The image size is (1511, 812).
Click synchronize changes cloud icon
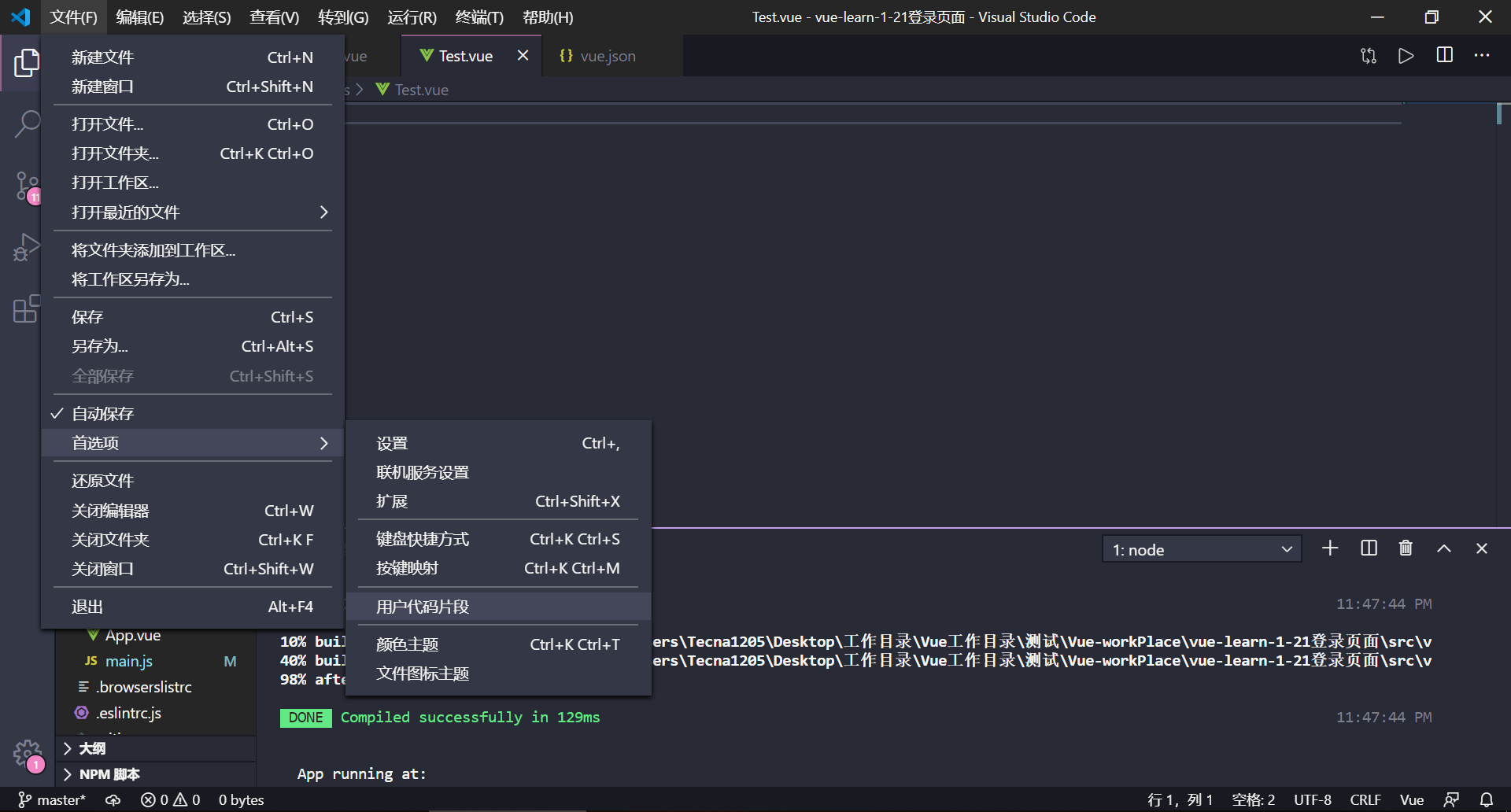coord(113,800)
